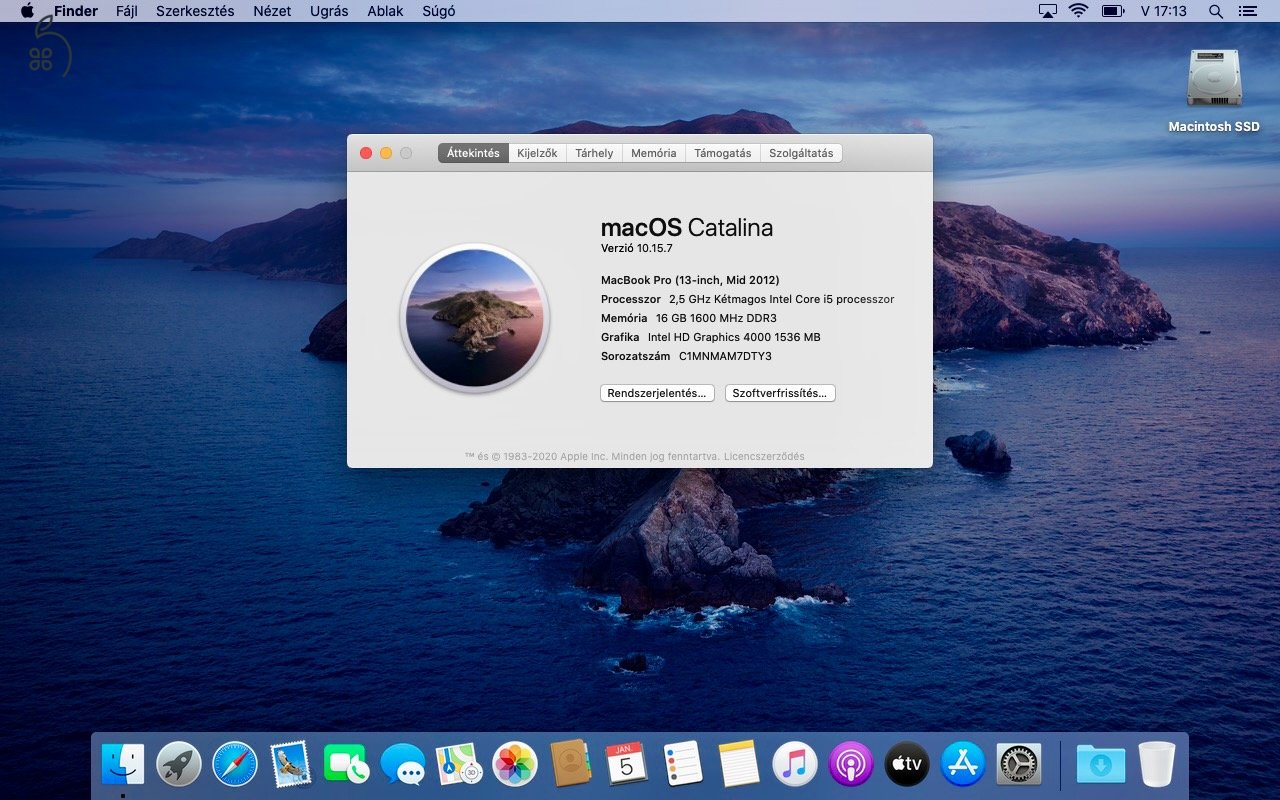Switch to the Szolgáltatás tab
This screenshot has height=800, width=1280.
pyautogui.click(x=801, y=153)
